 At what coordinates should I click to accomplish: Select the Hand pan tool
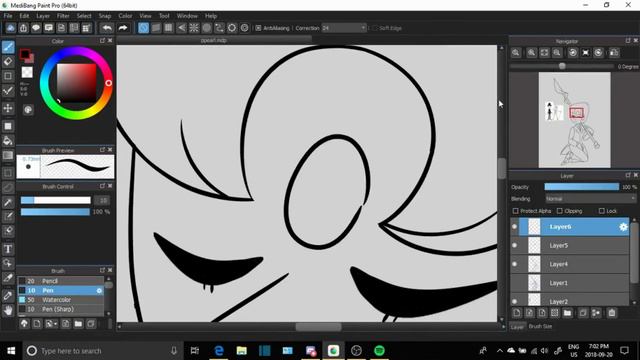tap(8, 311)
